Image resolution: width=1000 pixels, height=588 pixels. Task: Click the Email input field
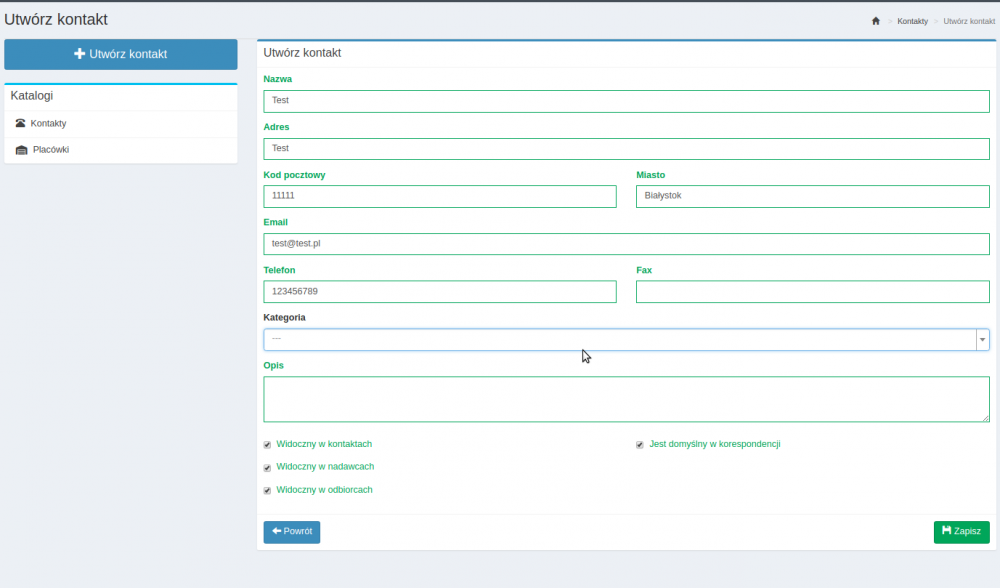coord(626,244)
